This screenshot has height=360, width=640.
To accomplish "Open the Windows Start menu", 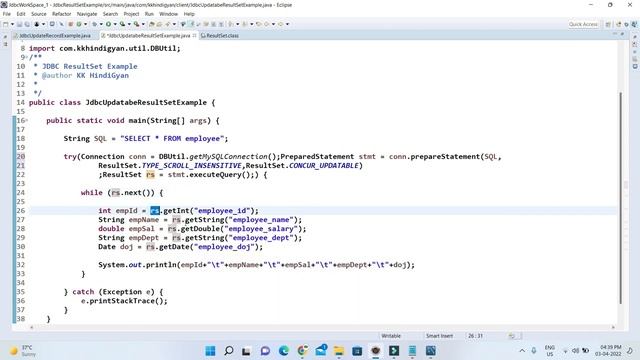I will [x=210, y=351].
